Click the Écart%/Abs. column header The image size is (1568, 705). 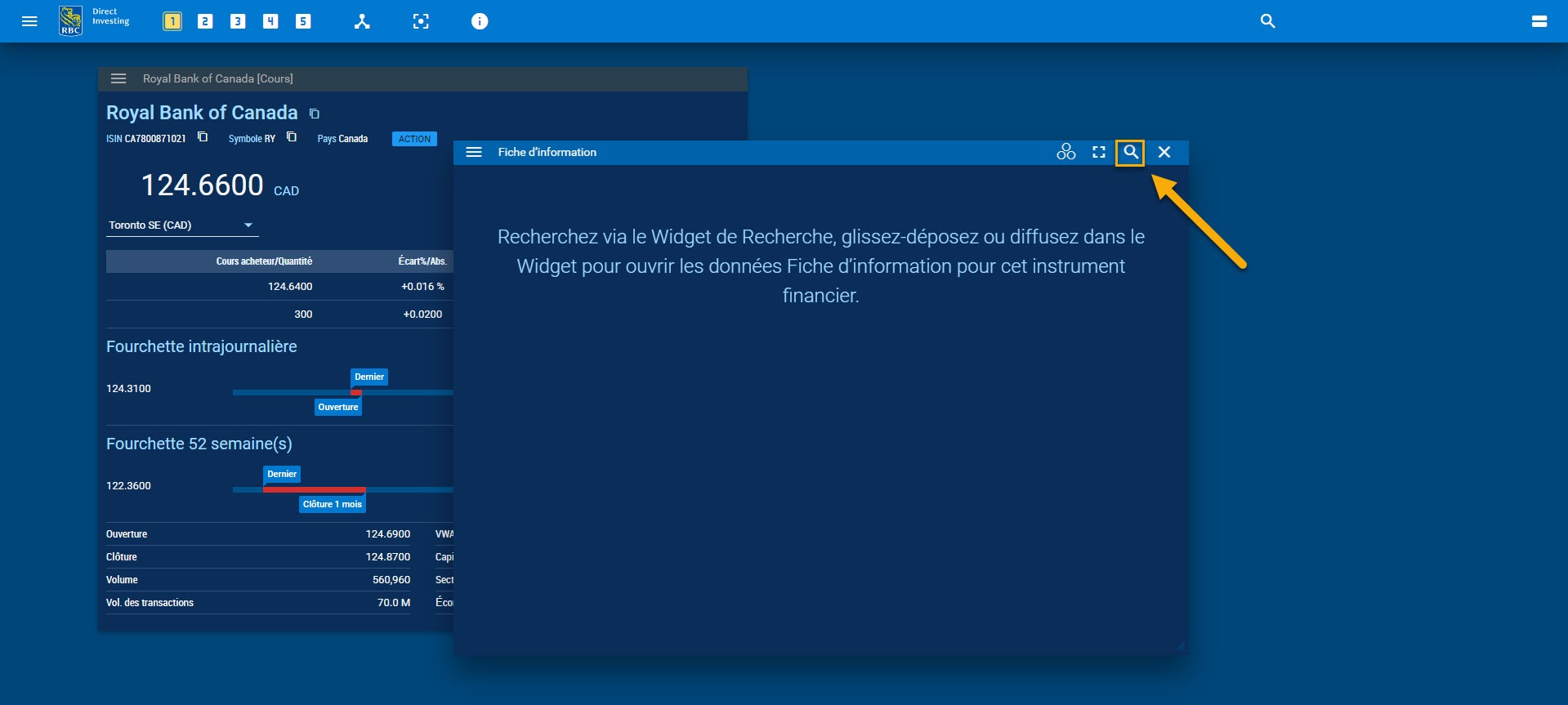(422, 261)
